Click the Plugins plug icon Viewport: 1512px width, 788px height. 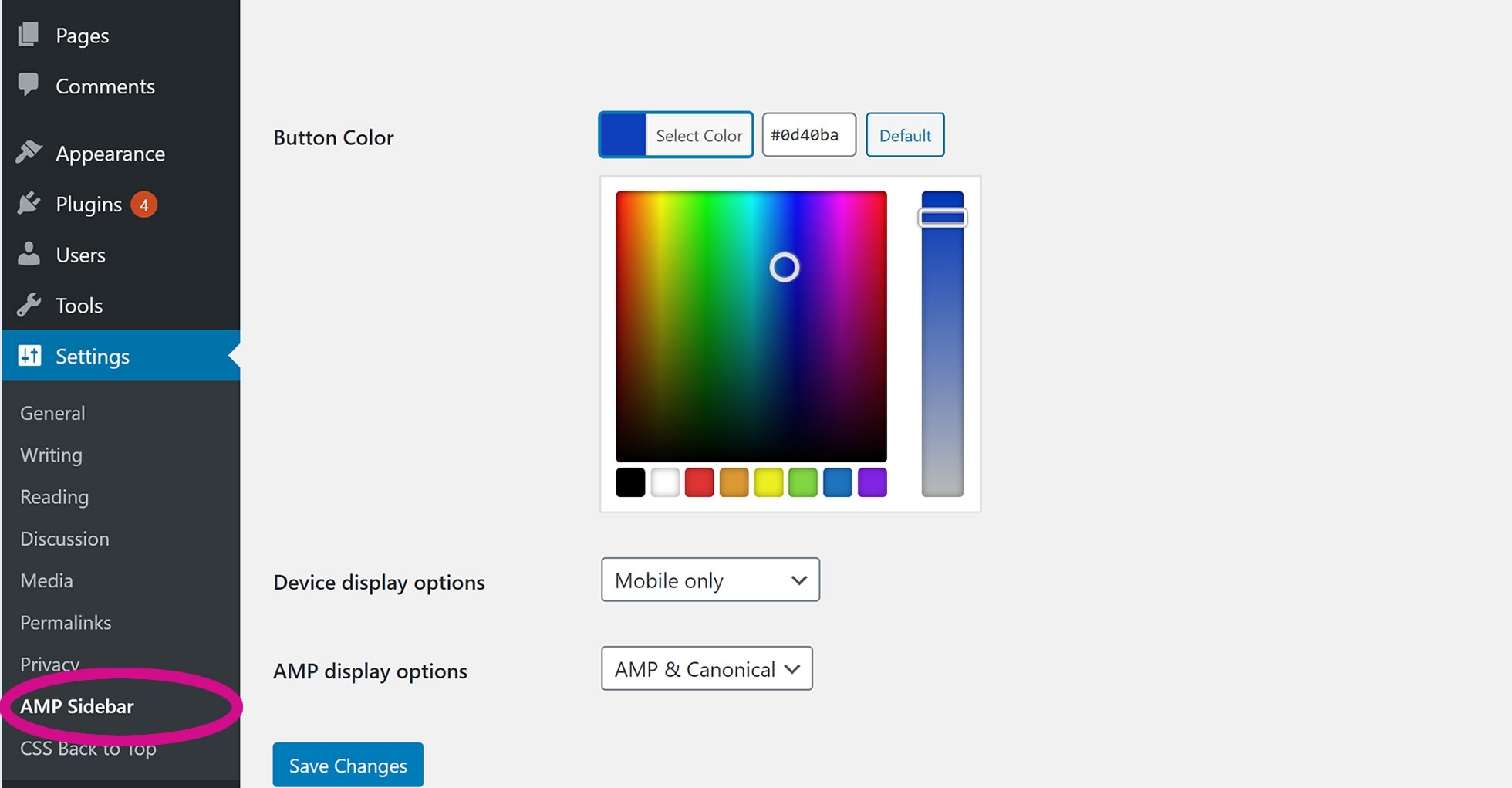[29, 203]
